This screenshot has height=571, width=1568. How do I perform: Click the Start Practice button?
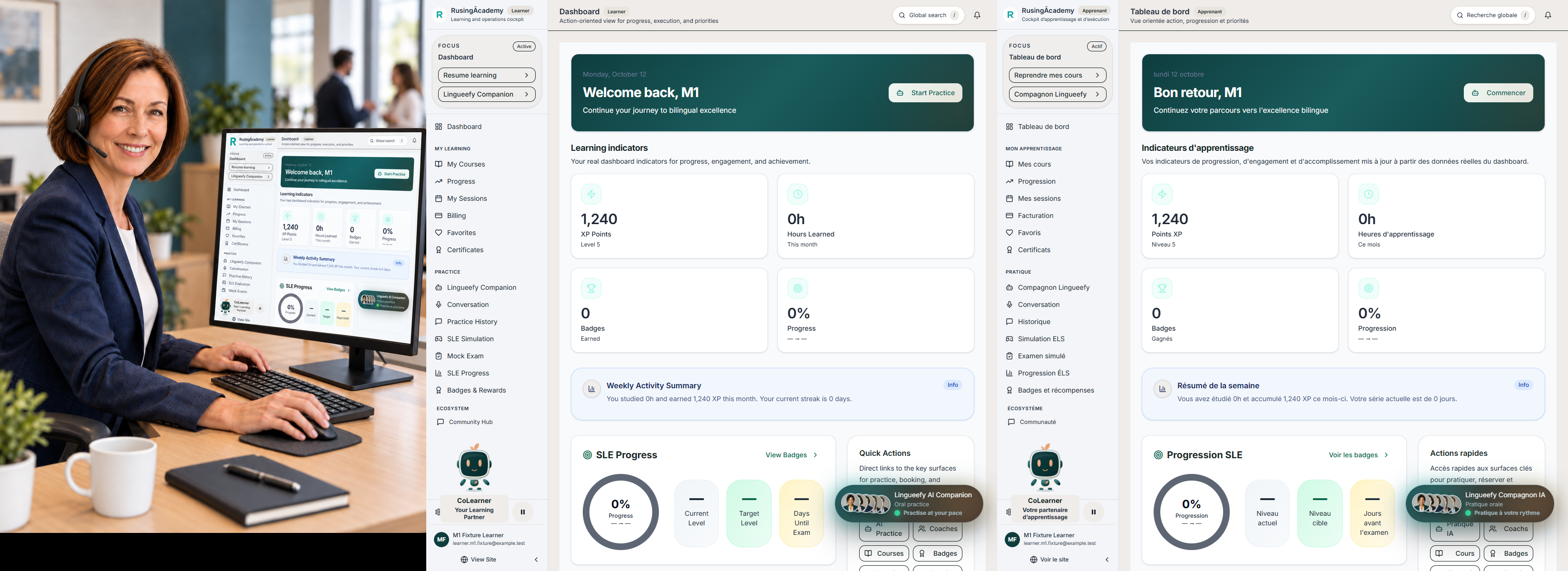point(925,93)
